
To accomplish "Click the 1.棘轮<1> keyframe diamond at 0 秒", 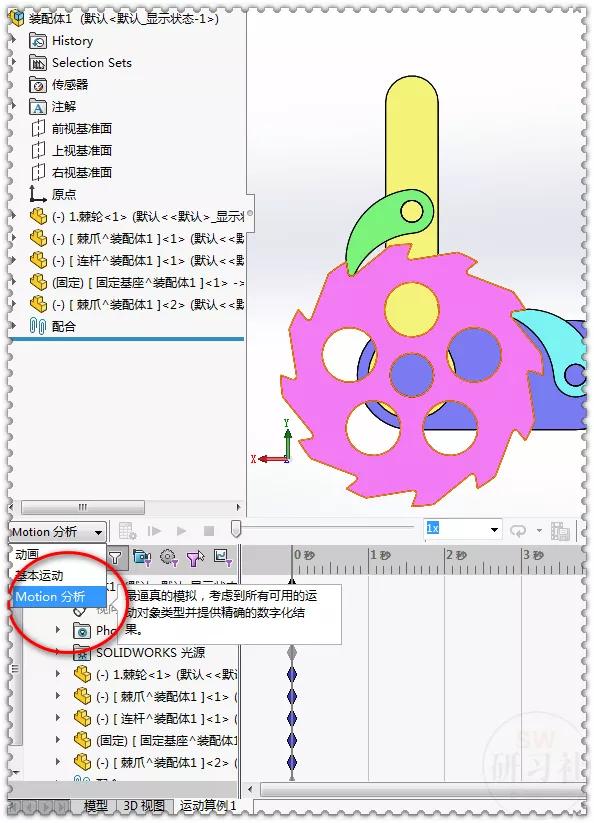I will coord(292,674).
